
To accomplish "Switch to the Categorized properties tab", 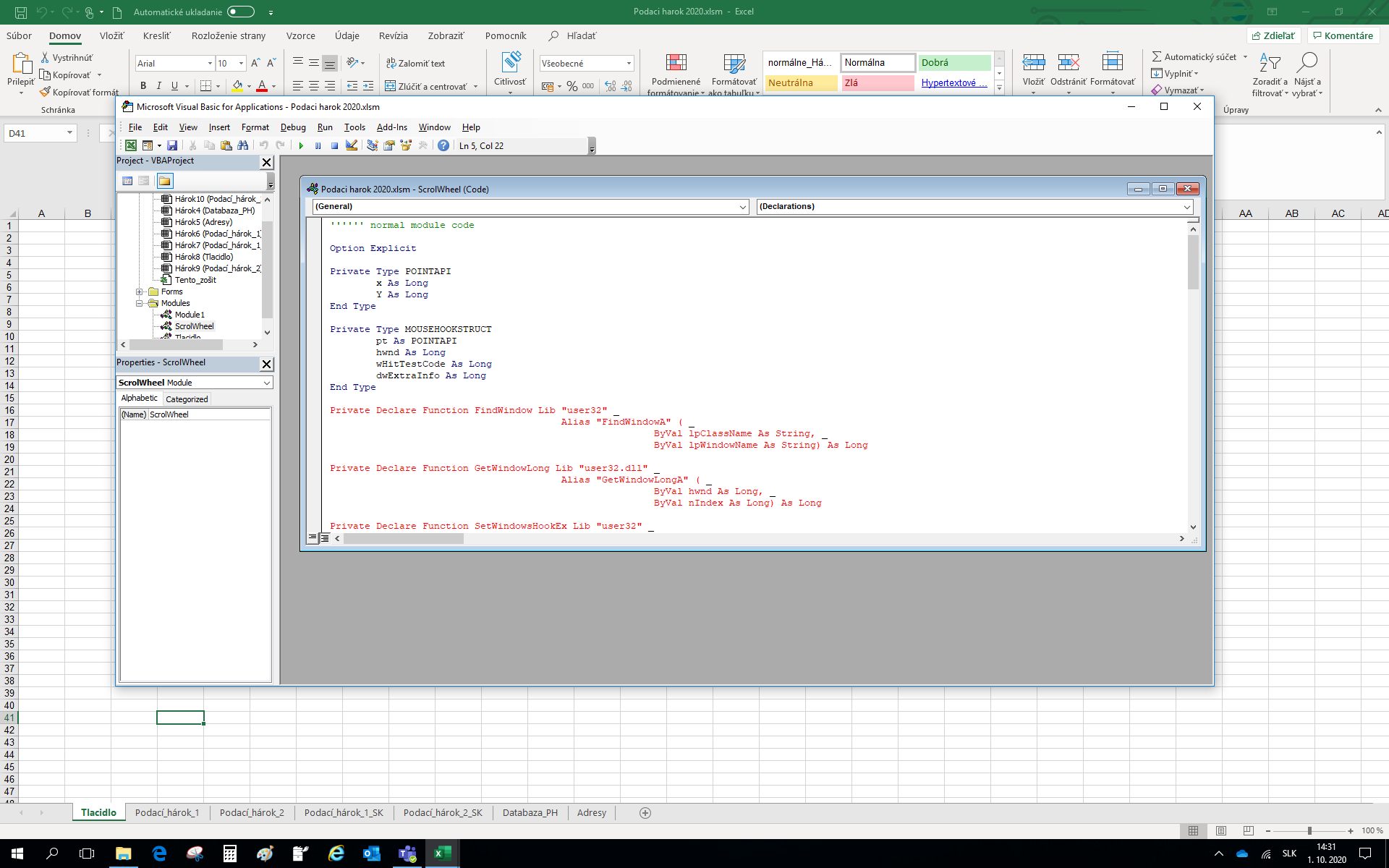I will [x=187, y=399].
